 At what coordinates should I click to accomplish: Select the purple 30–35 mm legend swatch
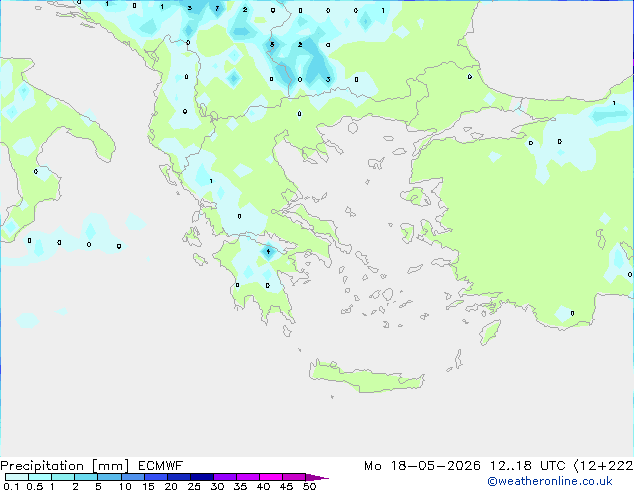(225, 477)
